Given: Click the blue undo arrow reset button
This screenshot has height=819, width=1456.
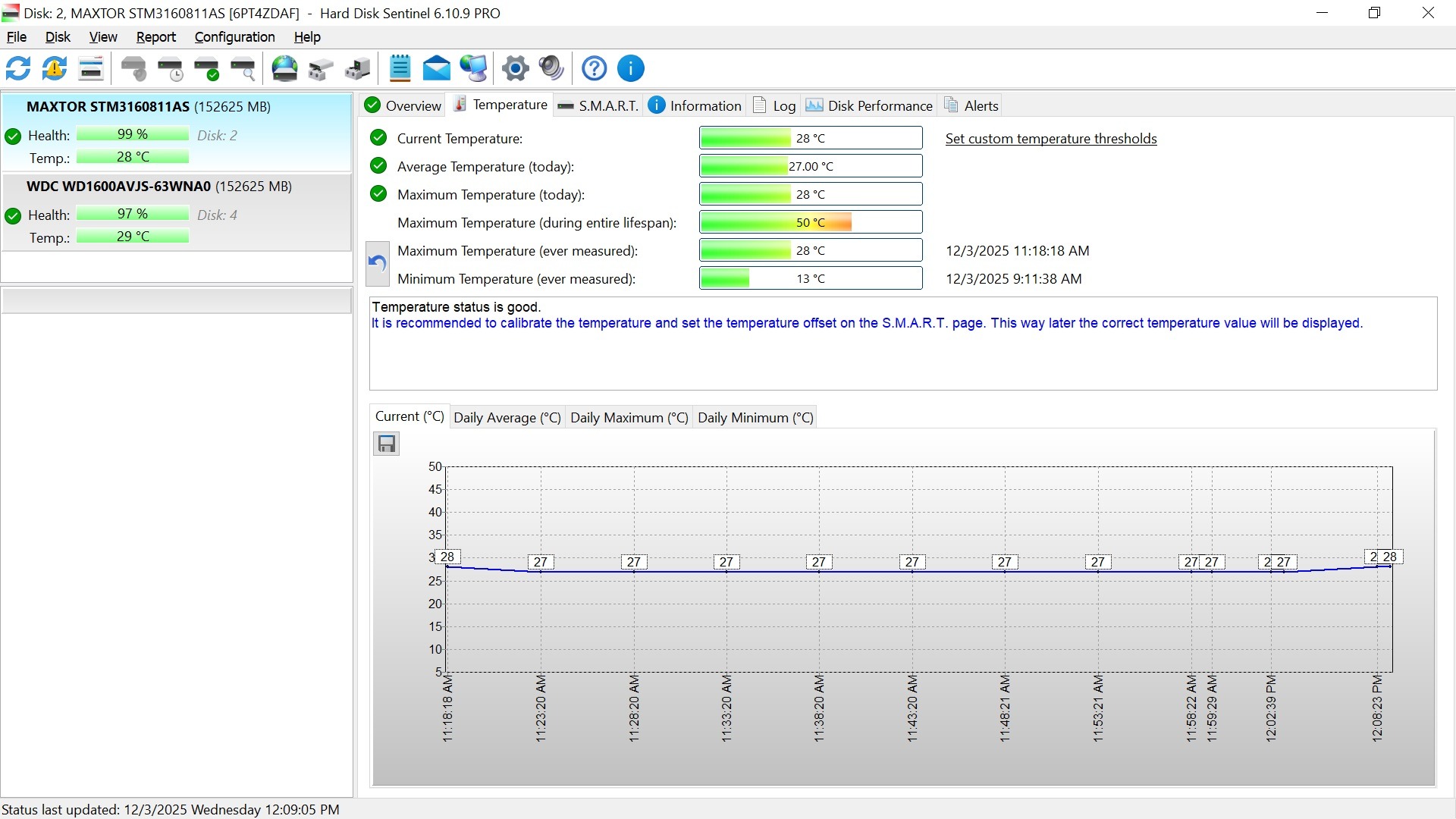Looking at the screenshot, I should click(378, 264).
